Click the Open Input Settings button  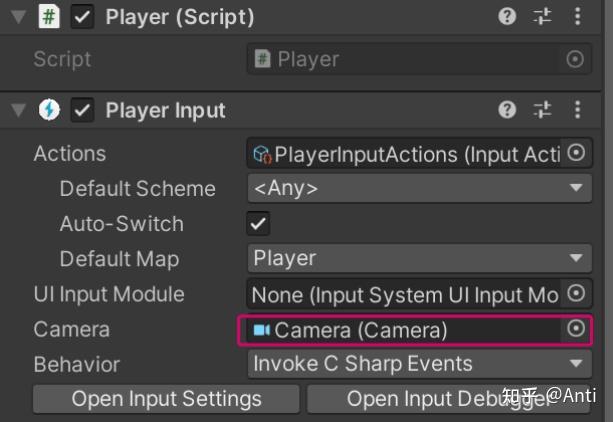click(x=166, y=399)
